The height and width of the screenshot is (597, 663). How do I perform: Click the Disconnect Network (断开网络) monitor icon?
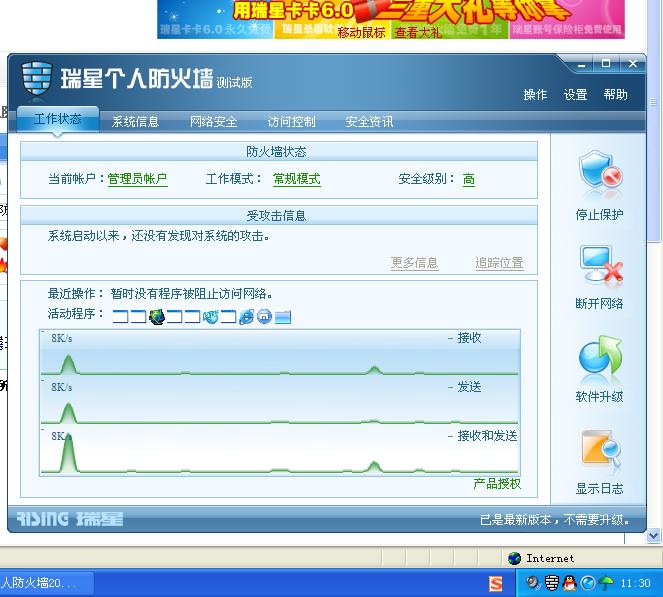tap(600, 265)
